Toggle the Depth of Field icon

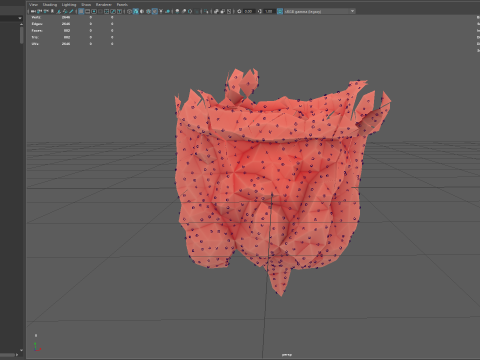[197, 11]
